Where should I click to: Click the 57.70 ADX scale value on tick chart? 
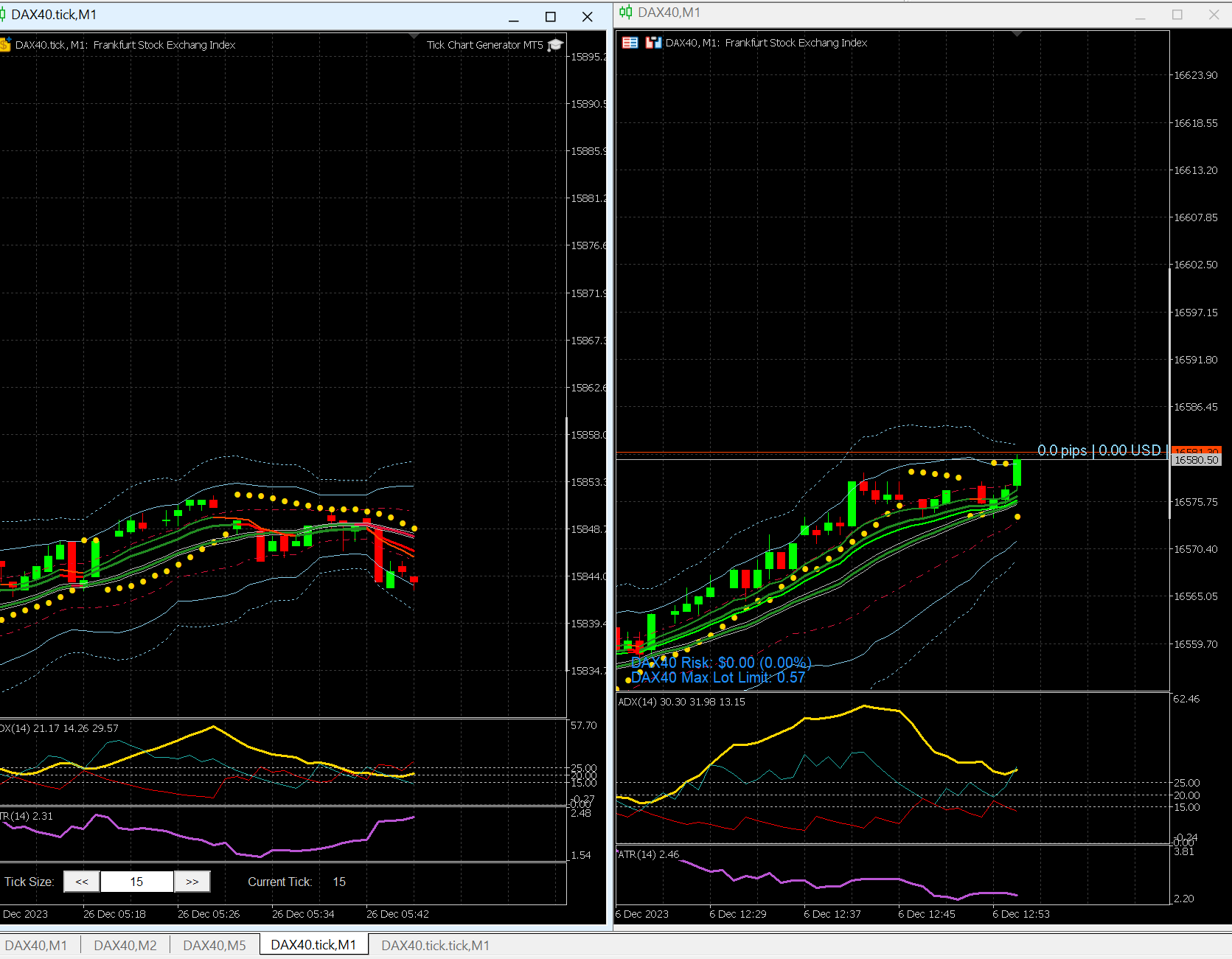pos(584,725)
